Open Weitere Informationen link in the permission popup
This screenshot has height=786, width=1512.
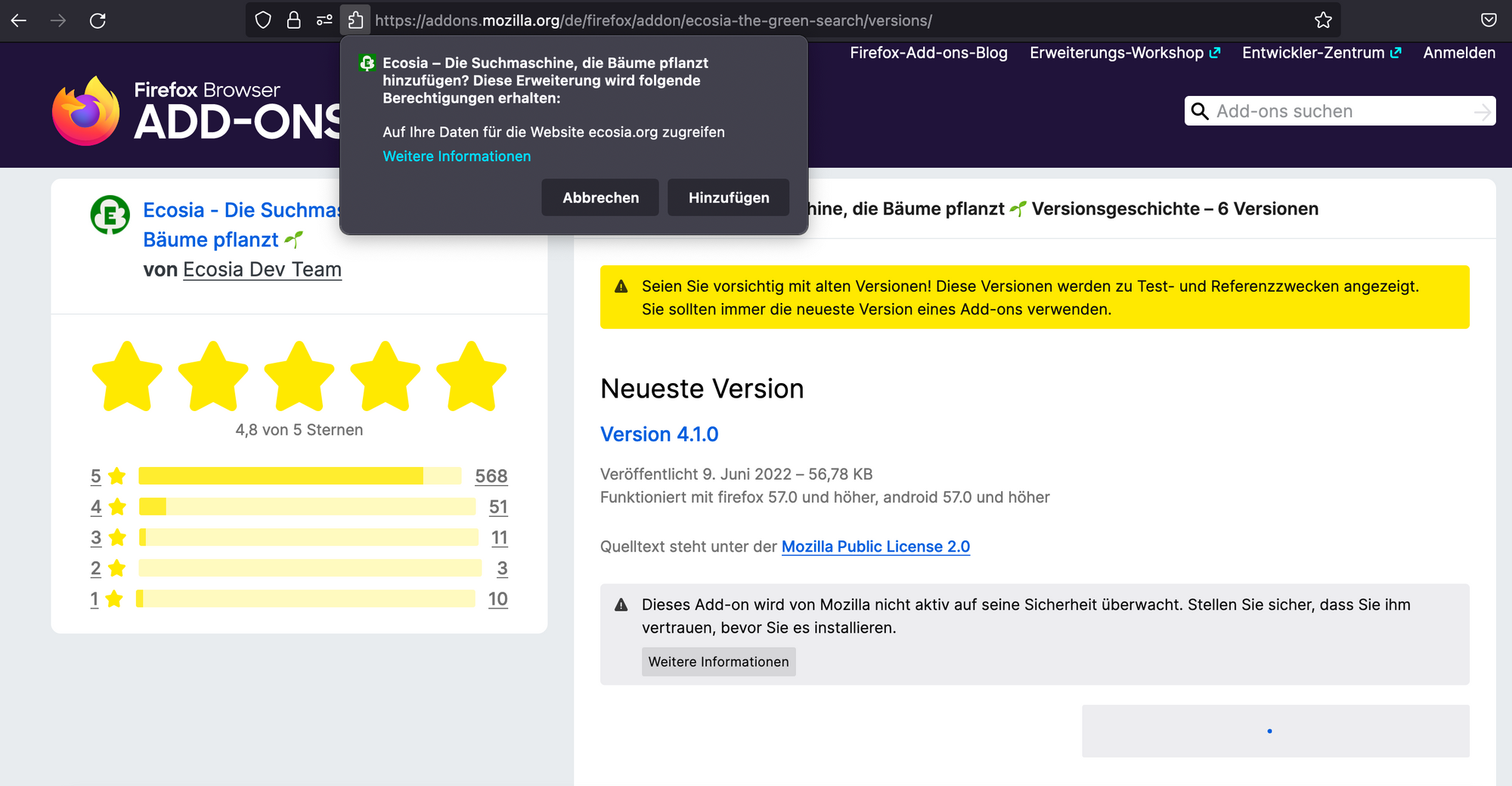[457, 156]
